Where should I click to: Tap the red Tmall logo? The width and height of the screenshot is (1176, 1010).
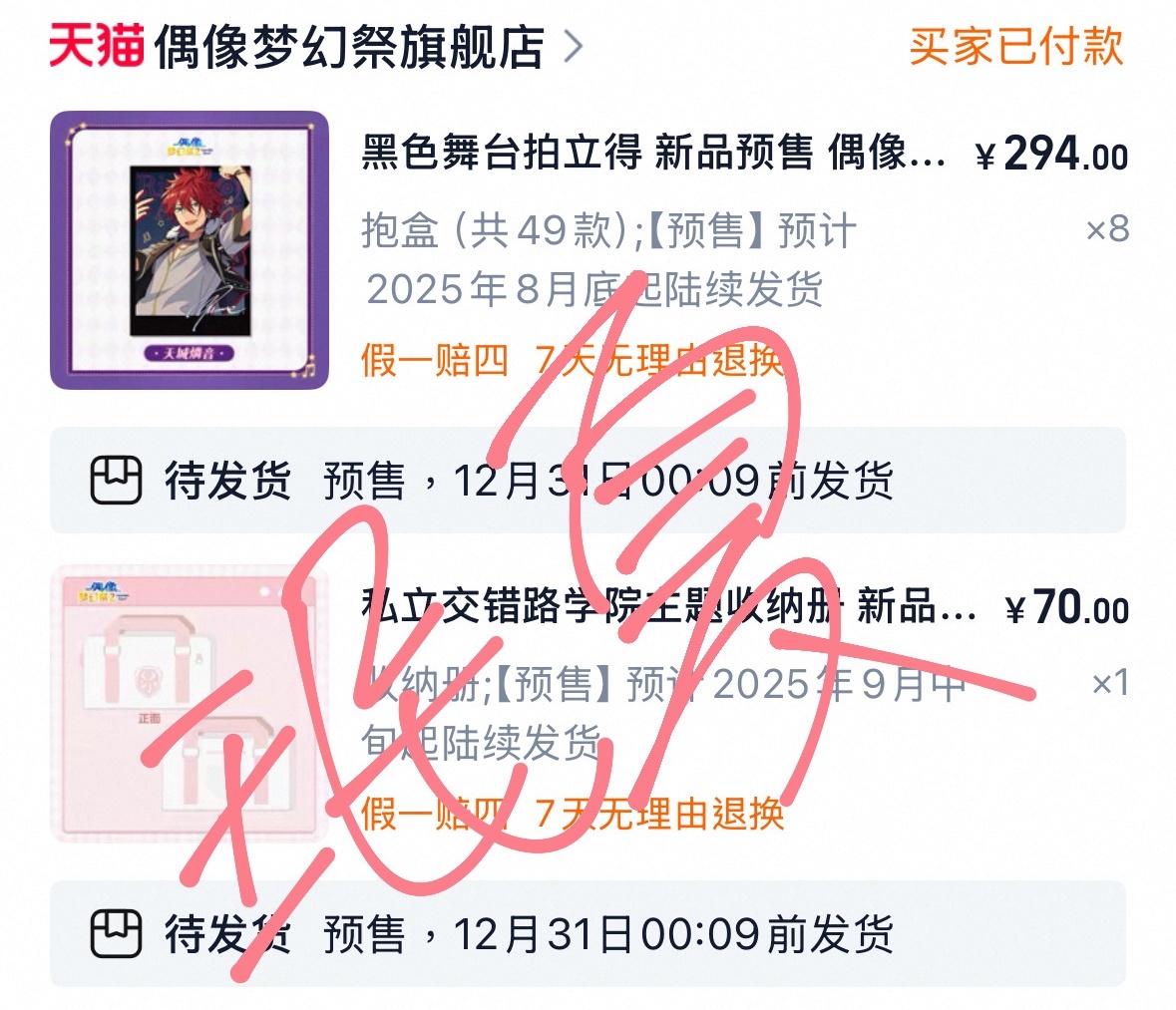click(97, 46)
